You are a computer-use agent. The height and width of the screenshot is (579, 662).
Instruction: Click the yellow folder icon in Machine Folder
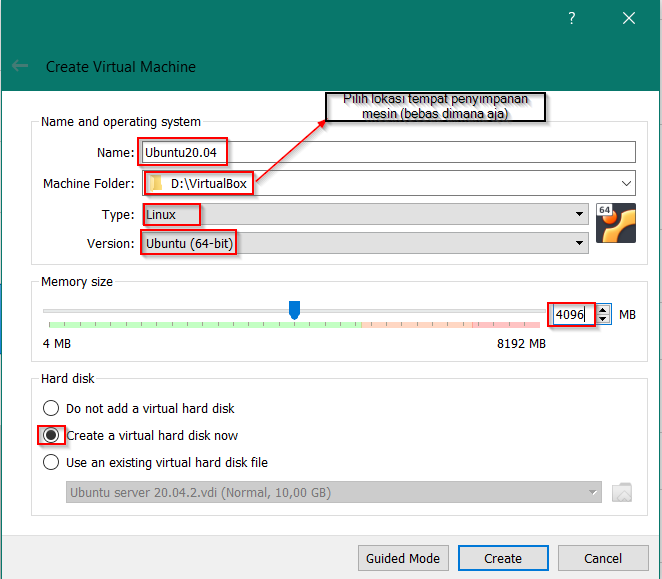click(x=156, y=184)
